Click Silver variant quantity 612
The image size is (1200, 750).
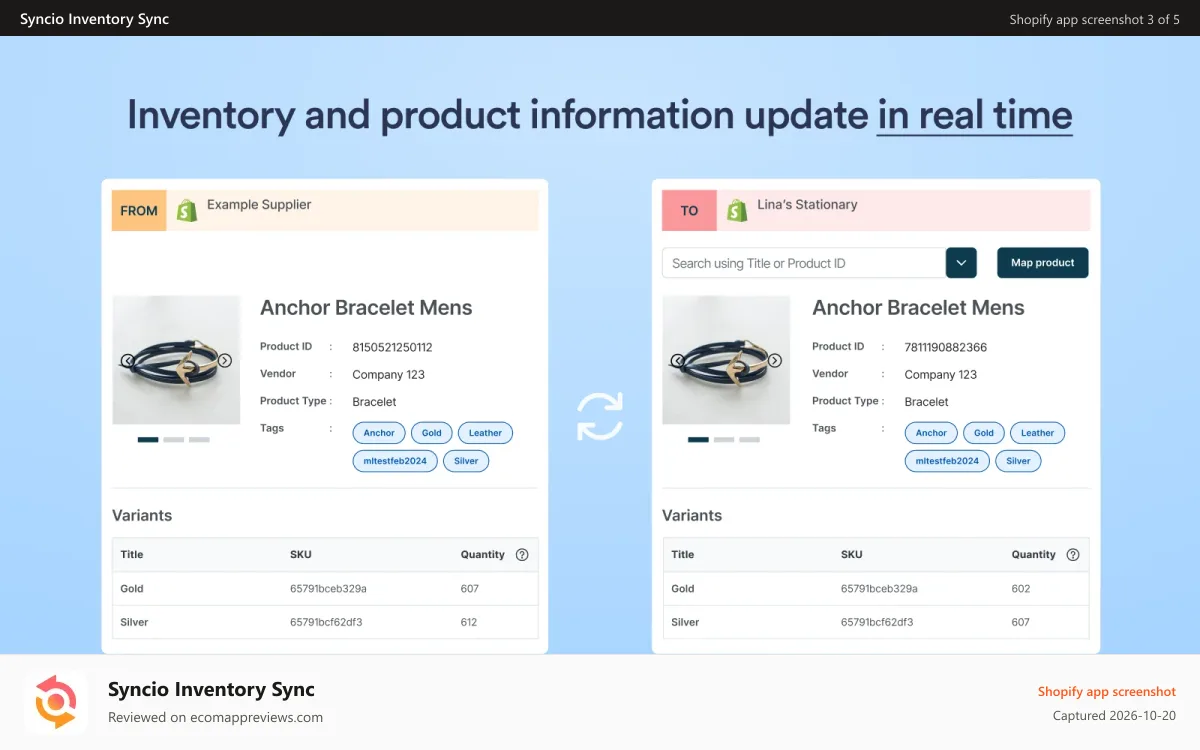pyautogui.click(x=469, y=622)
